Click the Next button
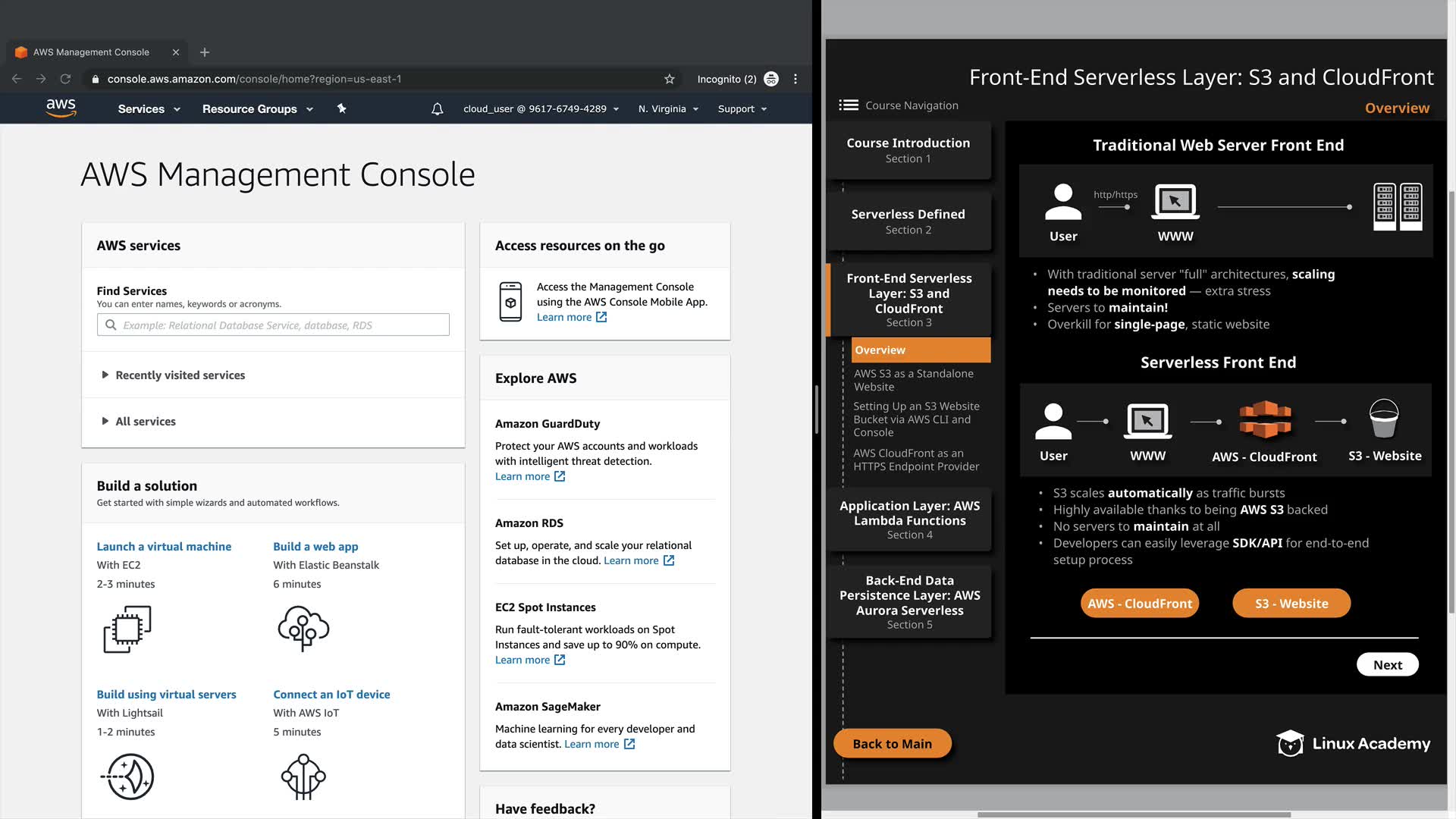The image size is (1456, 819). 1387,665
